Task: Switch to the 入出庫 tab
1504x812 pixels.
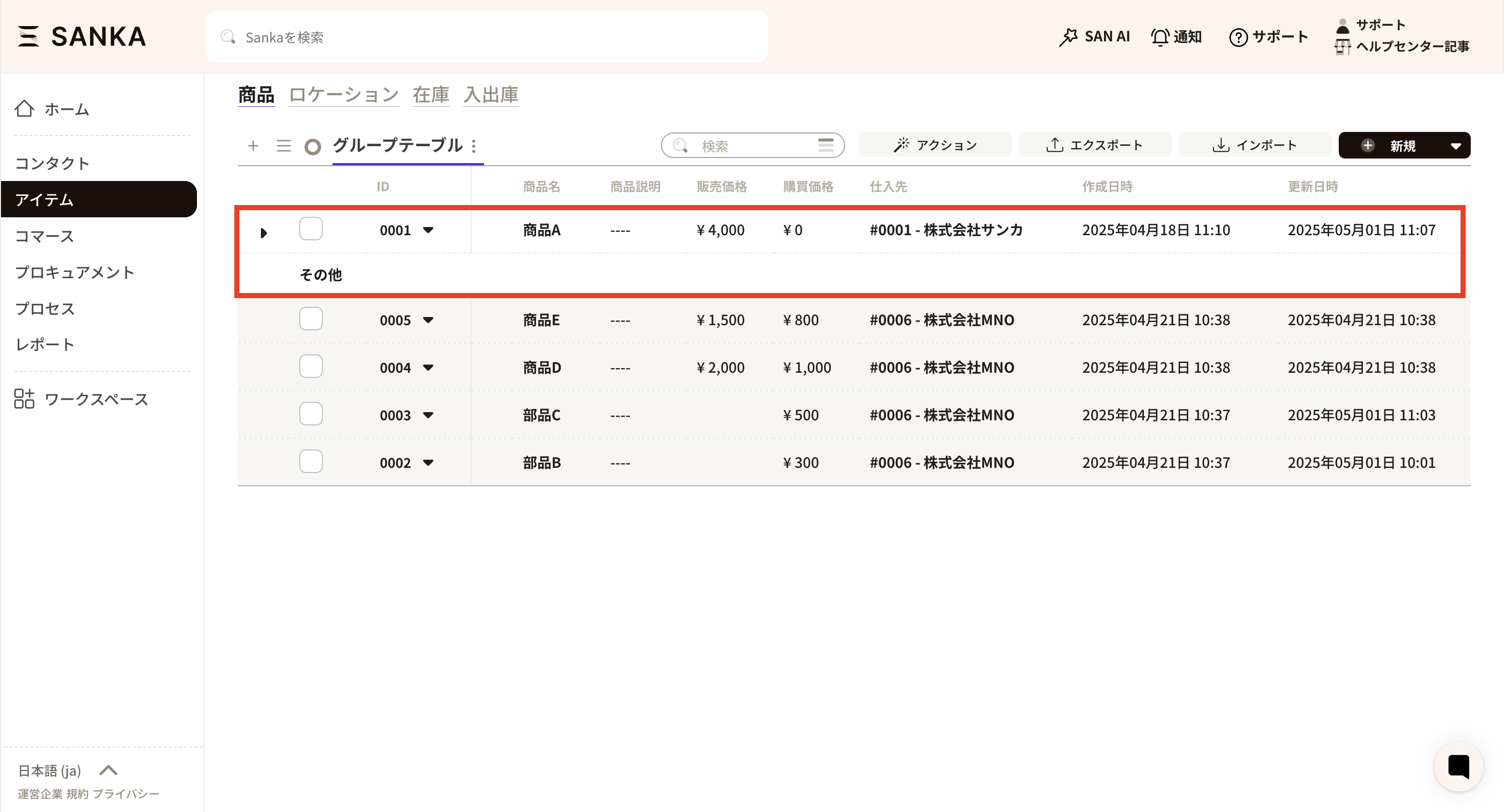Action: click(491, 95)
